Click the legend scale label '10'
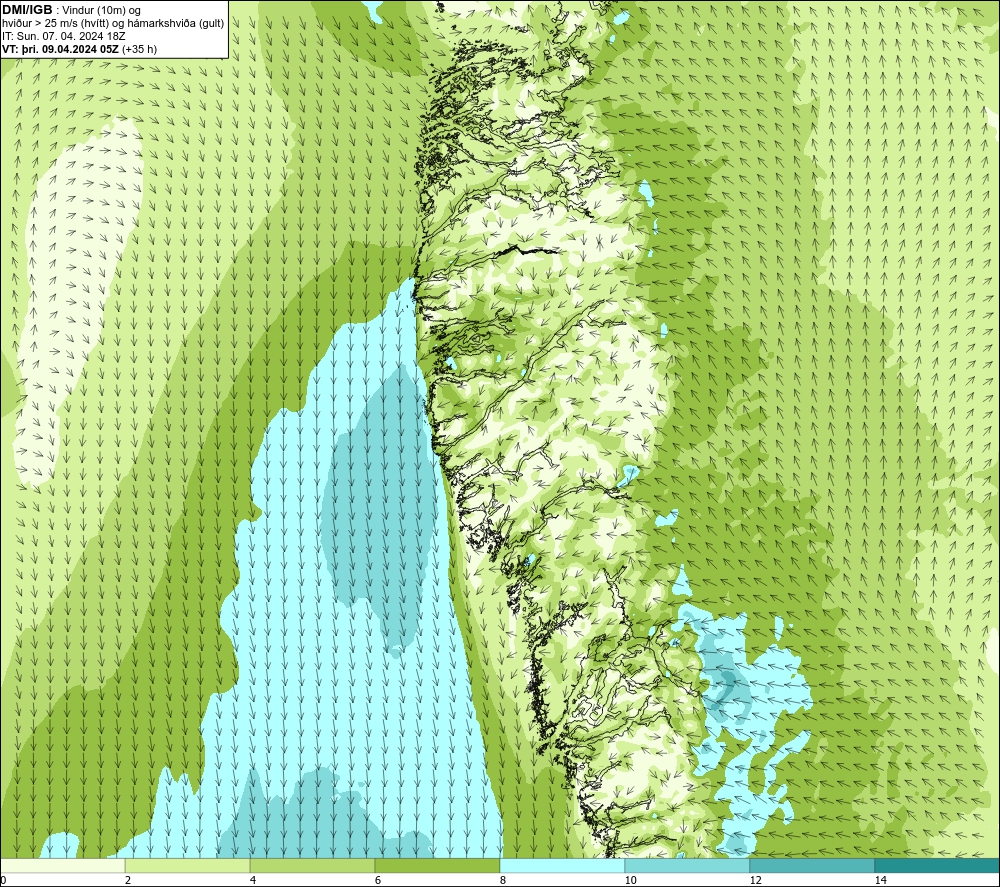The image size is (1000, 887). [630, 881]
